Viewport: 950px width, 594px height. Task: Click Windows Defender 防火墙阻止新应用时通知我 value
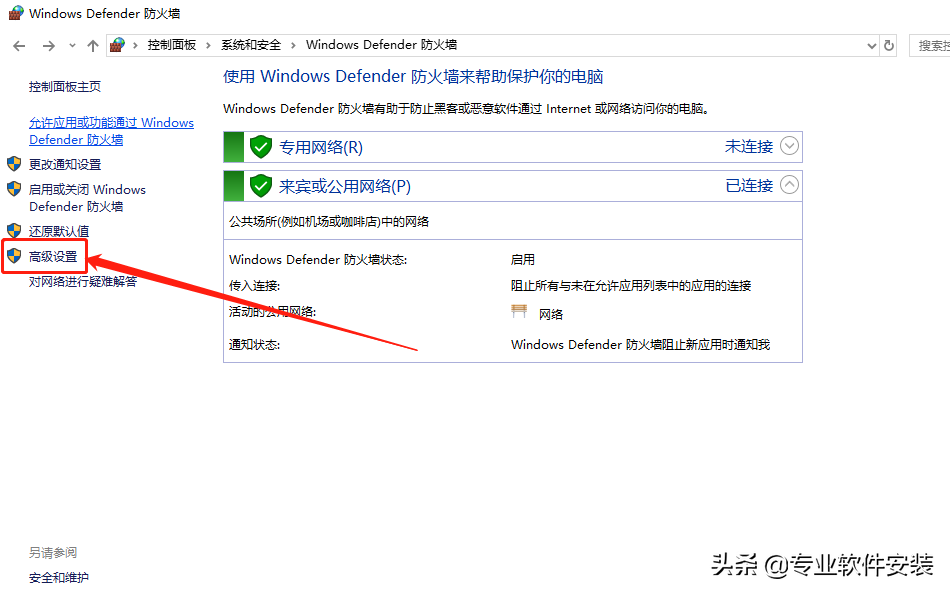pos(640,345)
